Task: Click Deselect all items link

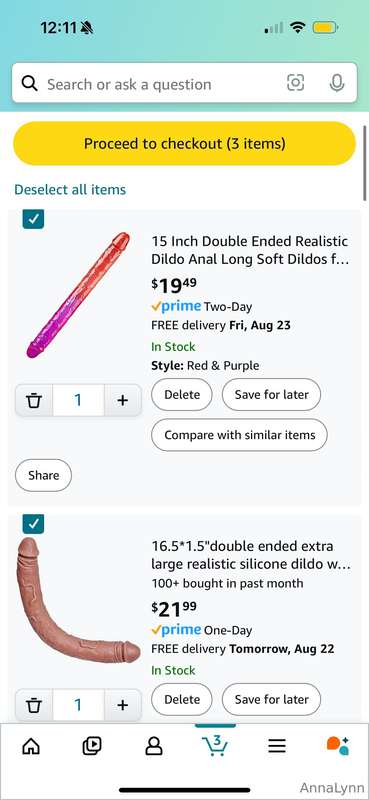Action: point(70,190)
